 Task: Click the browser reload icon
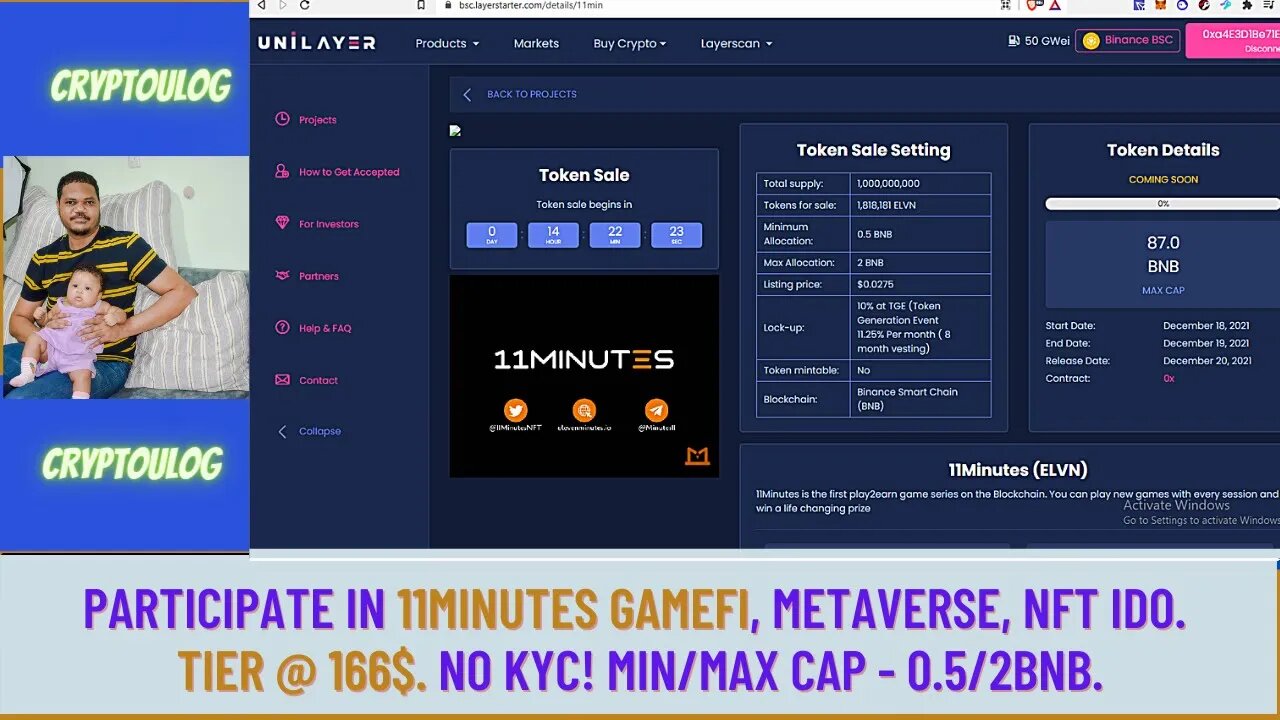point(305,6)
